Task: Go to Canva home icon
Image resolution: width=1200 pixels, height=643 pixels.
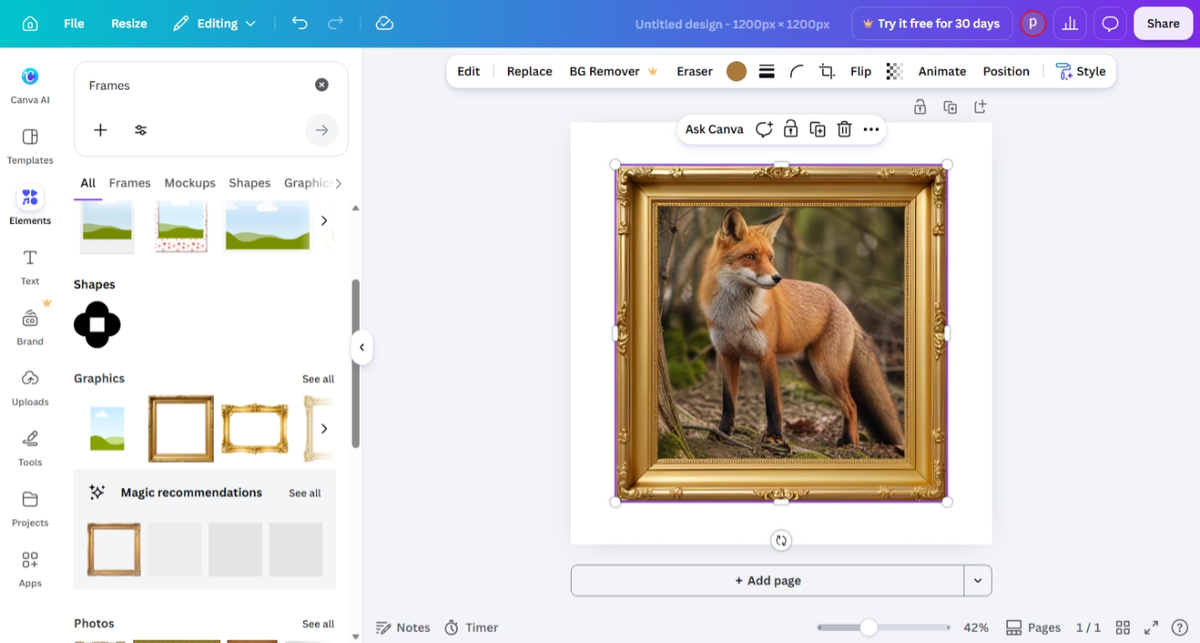Action: click(30, 23)
